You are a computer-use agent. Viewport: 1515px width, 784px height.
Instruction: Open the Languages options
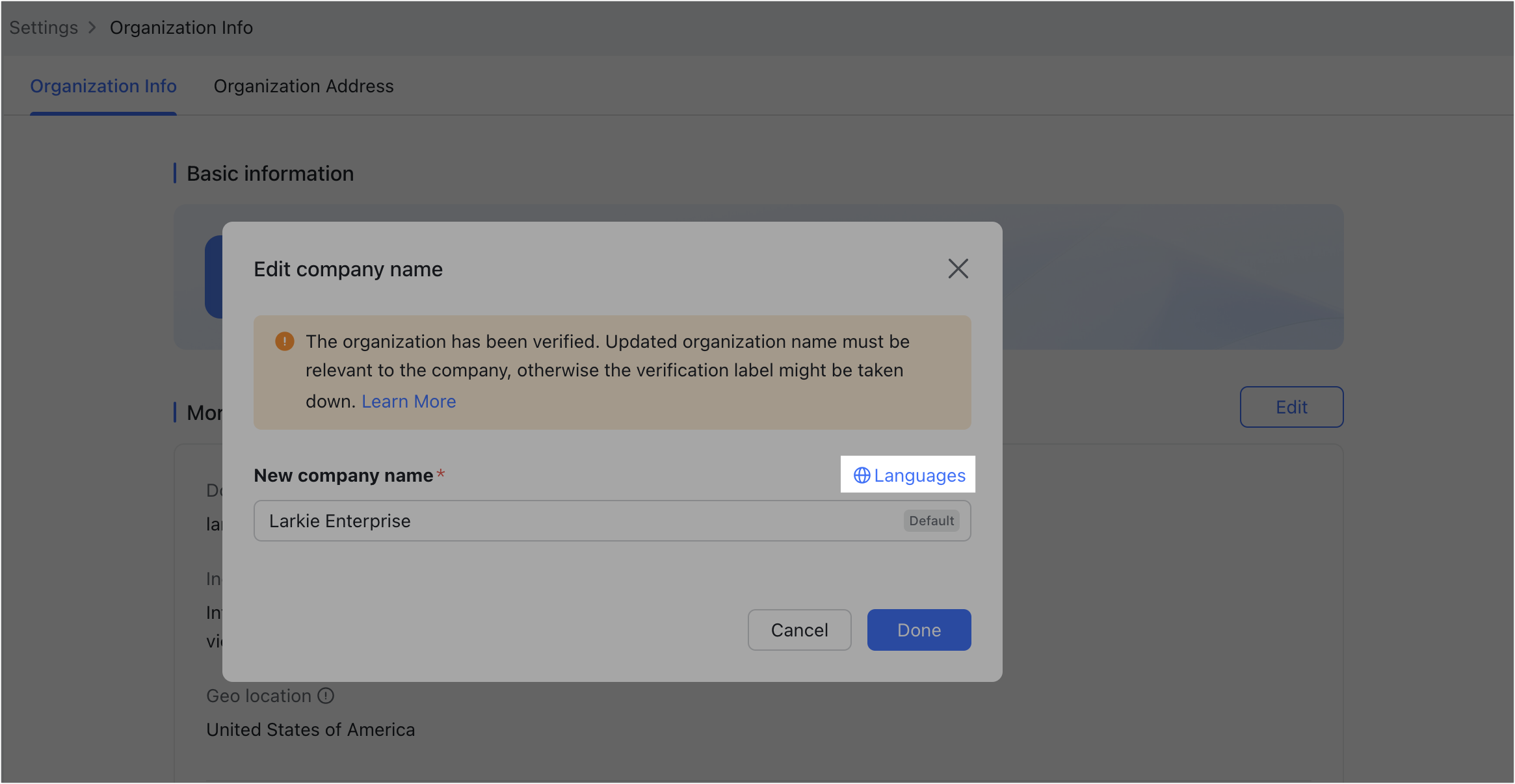click(x=919, y=475)
